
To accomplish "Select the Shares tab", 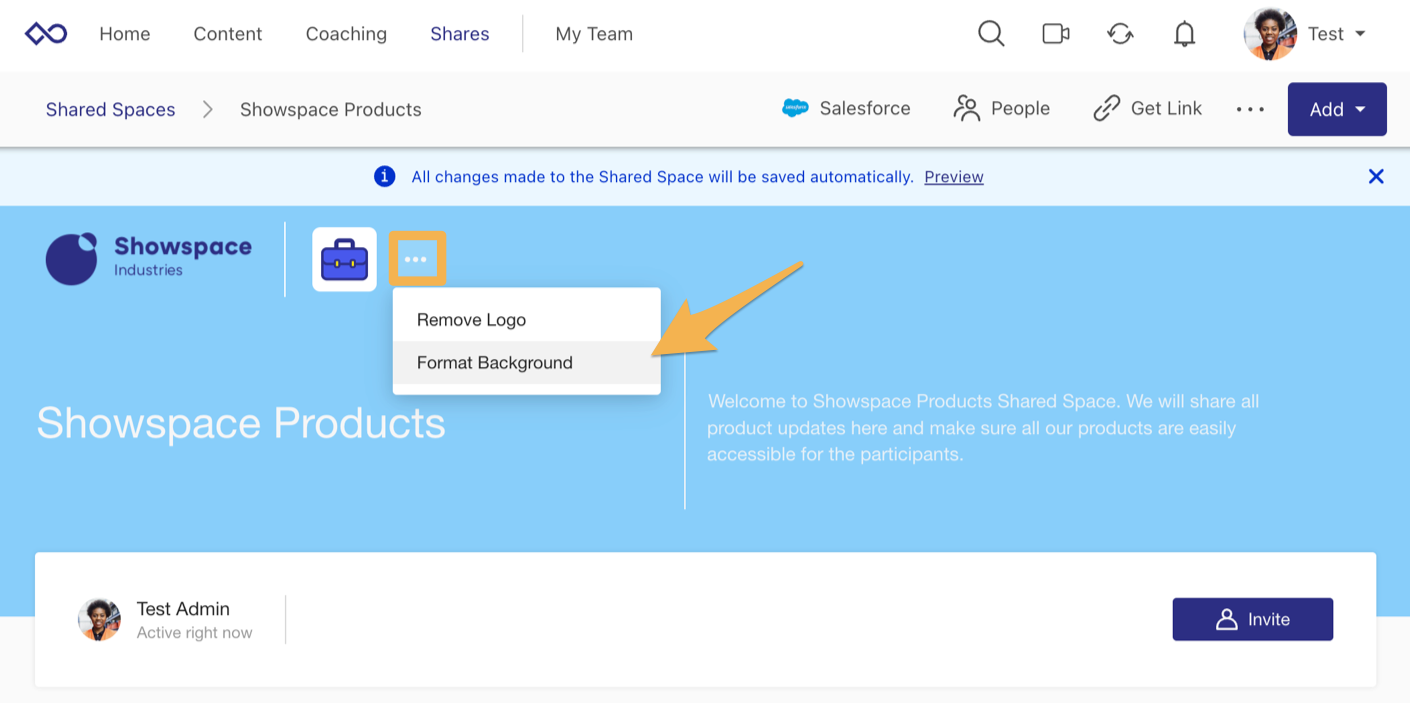I will (x=460, y=34).
